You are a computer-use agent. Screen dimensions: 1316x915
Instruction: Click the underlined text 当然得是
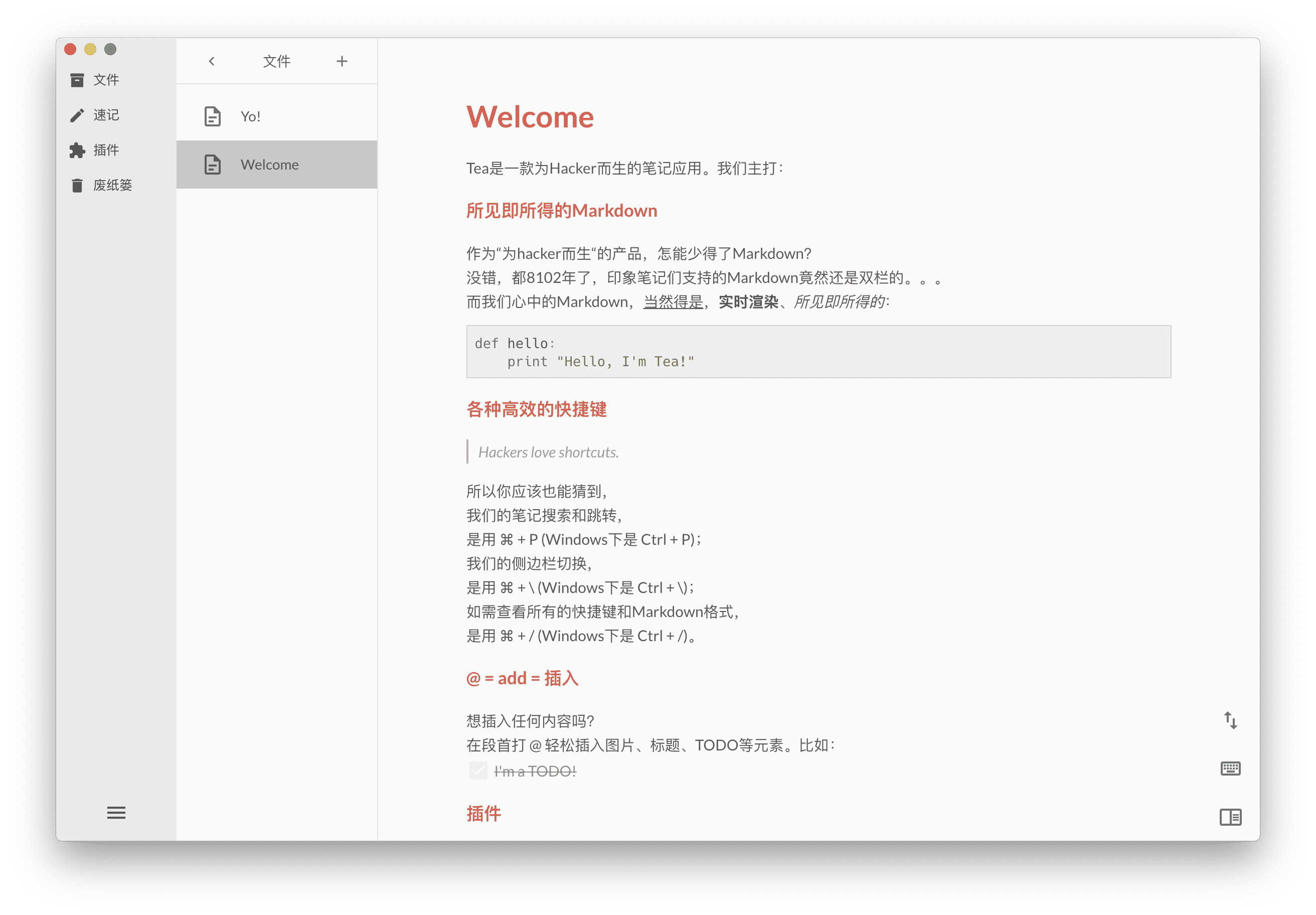(673, 301)
